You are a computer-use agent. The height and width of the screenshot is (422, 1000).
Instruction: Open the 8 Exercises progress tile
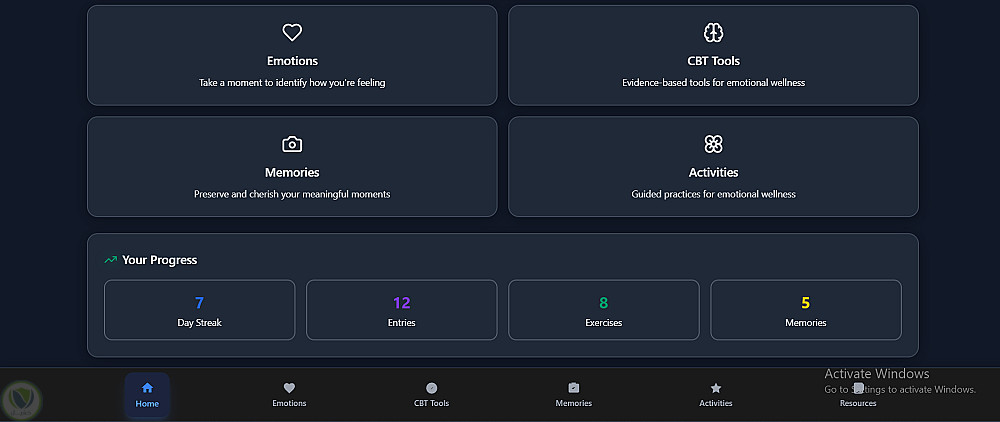click(603, 310)
